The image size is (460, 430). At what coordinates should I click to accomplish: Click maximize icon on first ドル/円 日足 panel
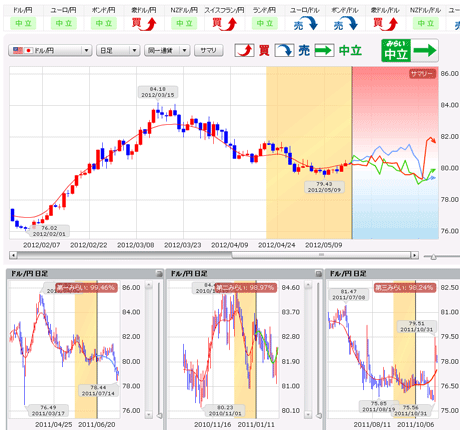pos(159,274)
